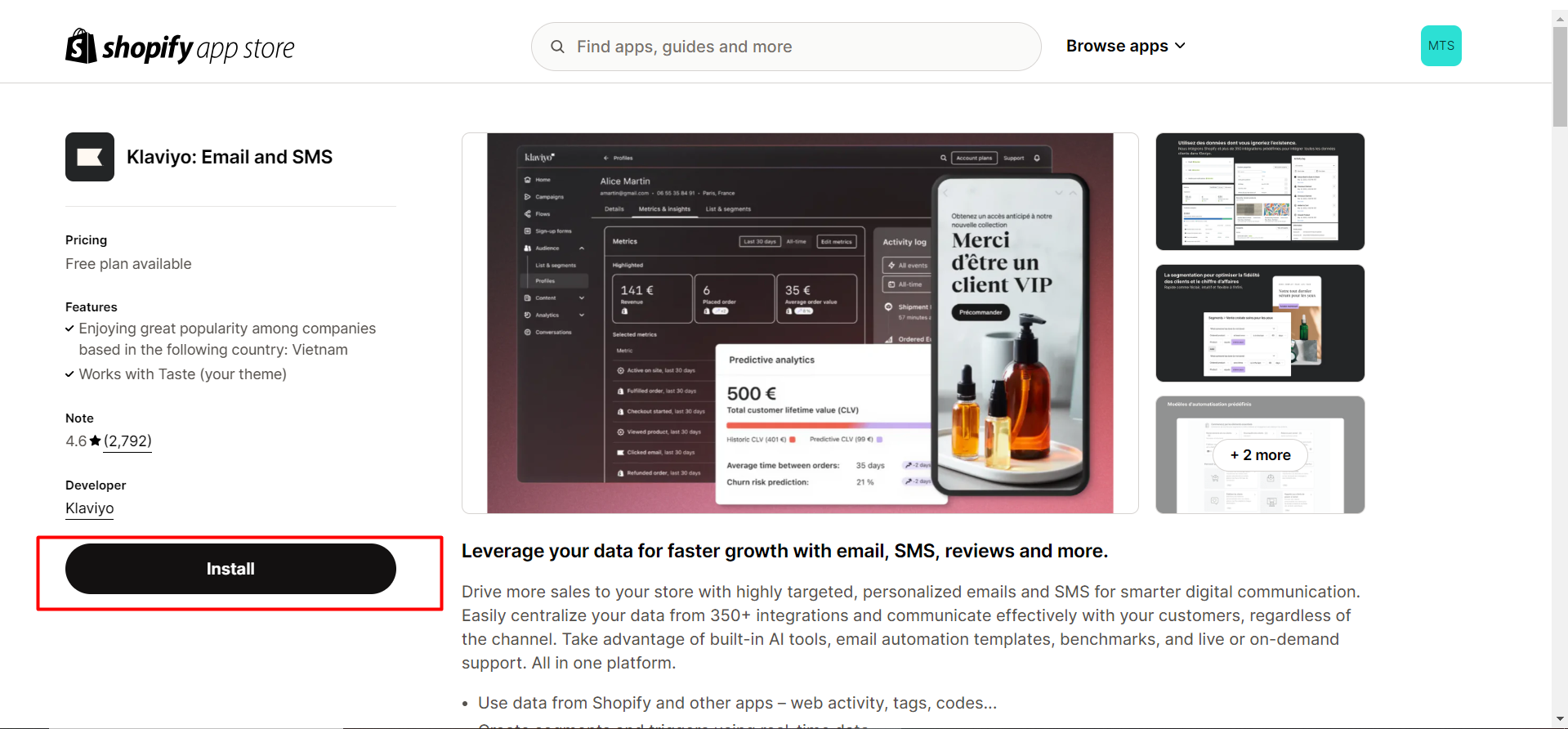1568x729 pixels.
Task: Click the Install button
Action: [230, 569]
